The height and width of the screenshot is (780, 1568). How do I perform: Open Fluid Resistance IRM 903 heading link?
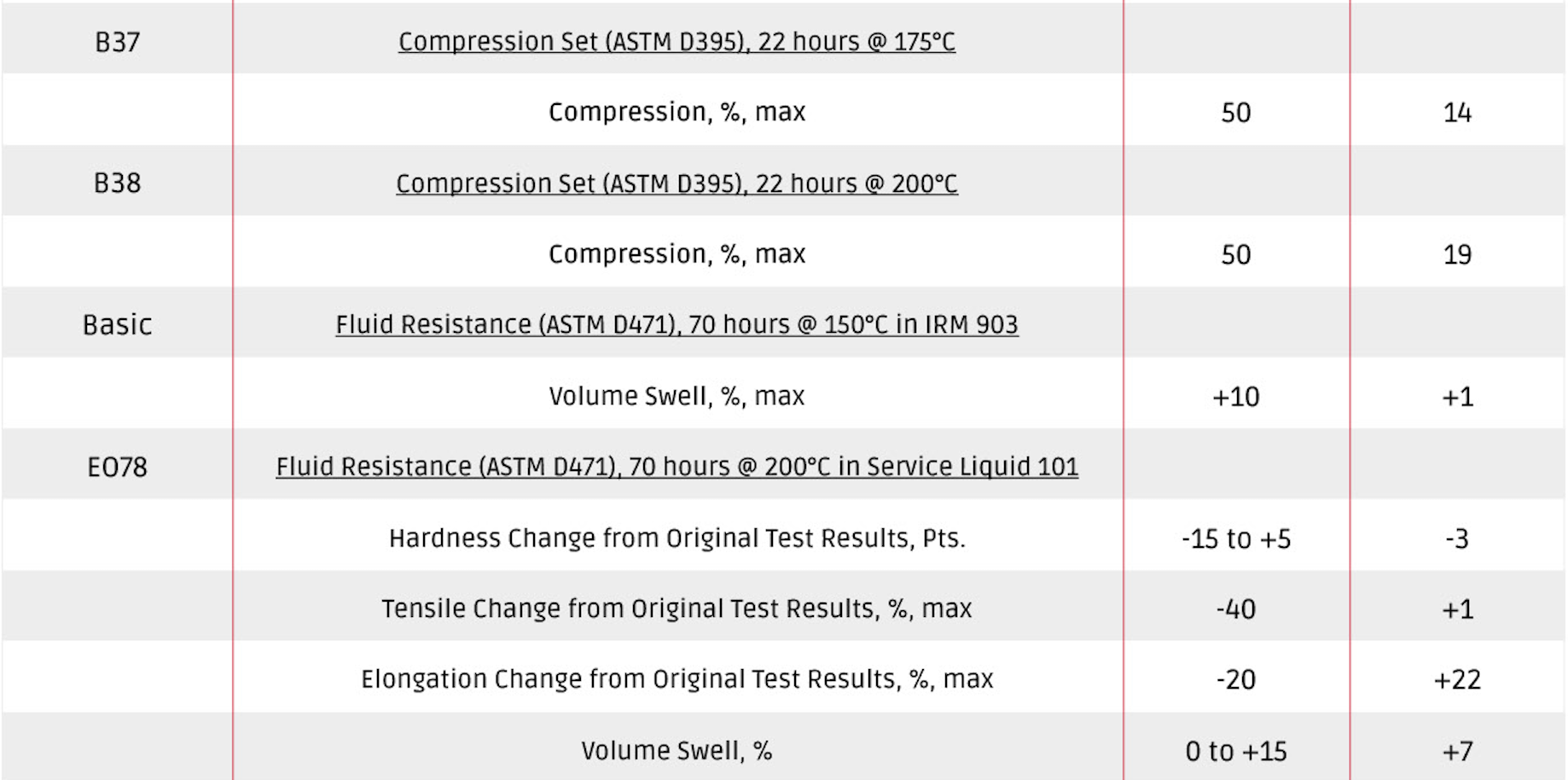coord(677,325)
